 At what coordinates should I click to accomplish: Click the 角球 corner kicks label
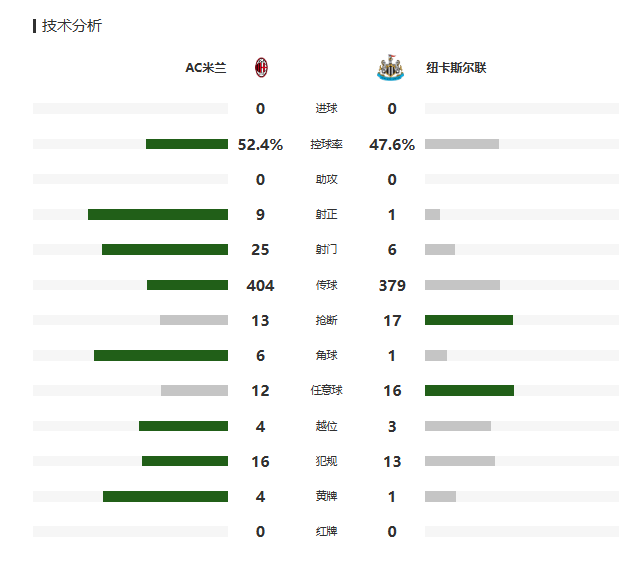(x=326, y=355)
